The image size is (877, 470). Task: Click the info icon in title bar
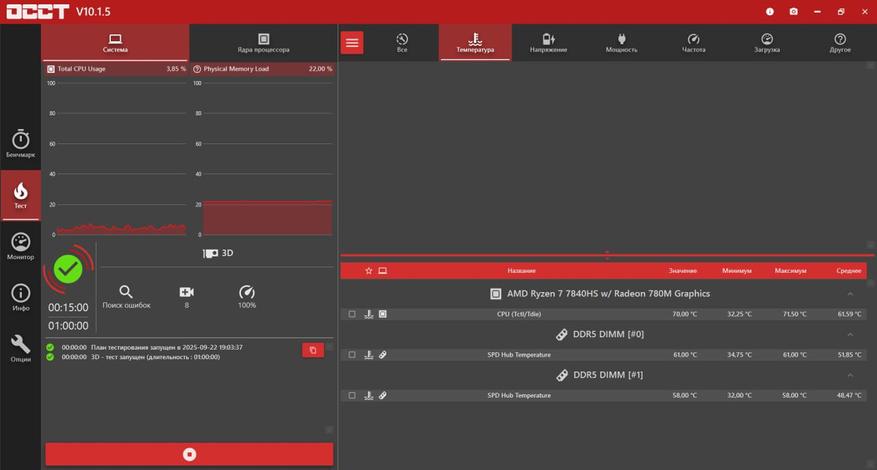[x=770, y=11]
